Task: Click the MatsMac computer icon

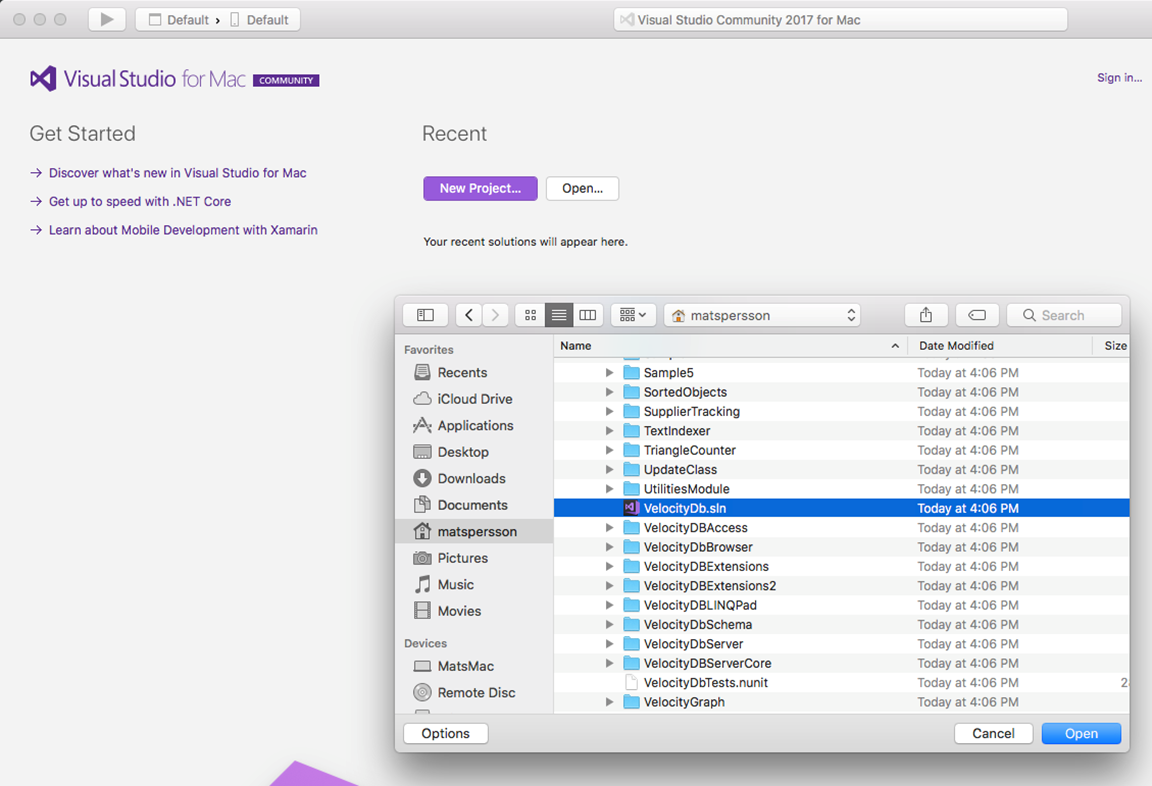Action: [422, 666]
